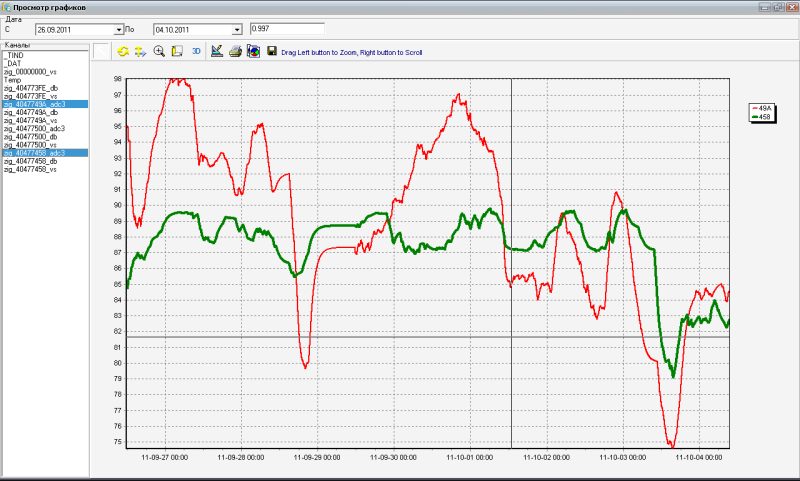Select the _TIND channel entry
Viewport: 800px width, 481px height.
14,55
